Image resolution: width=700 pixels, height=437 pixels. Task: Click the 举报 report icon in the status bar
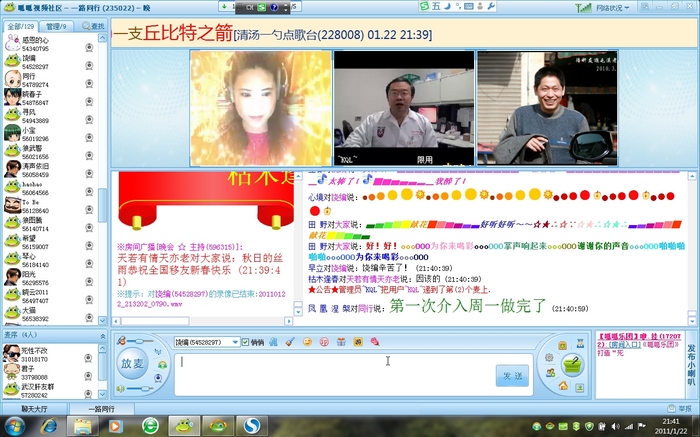point(680,408)
